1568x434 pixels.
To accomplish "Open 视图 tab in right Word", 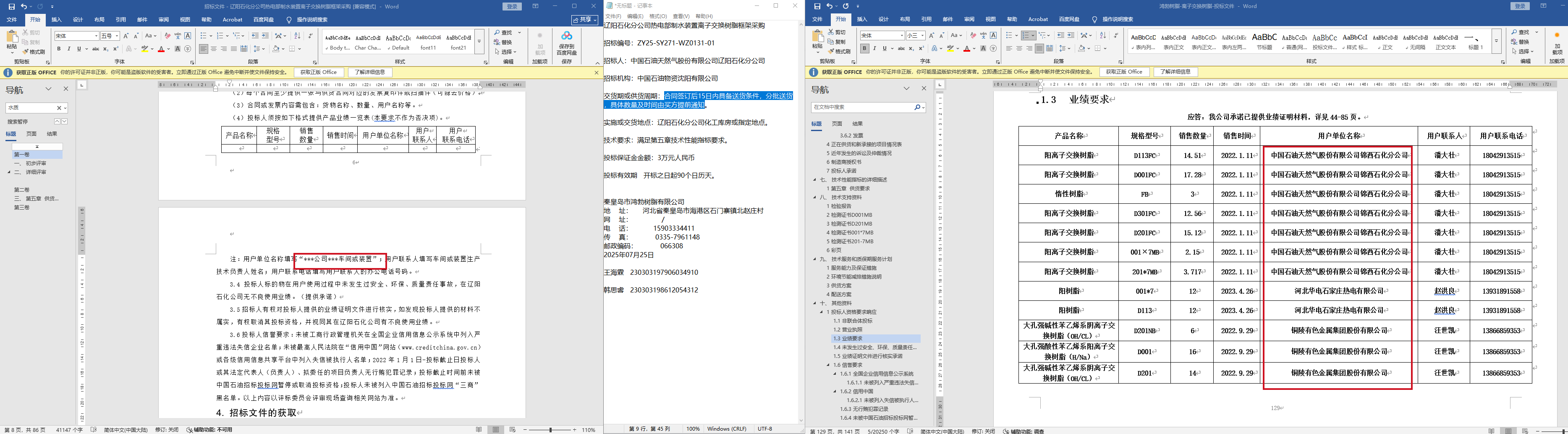I will point(990,19).
